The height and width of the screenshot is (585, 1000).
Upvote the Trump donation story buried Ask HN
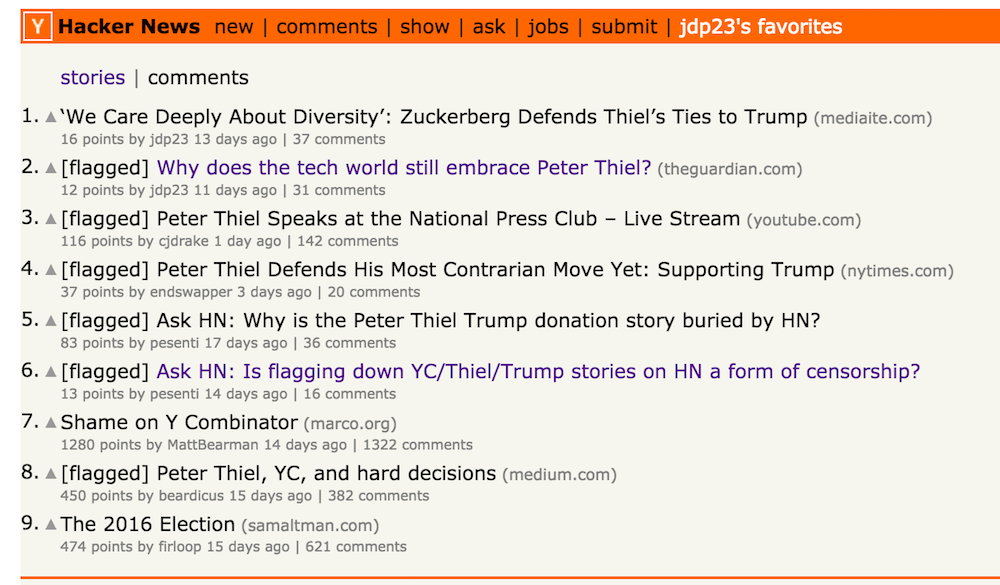[x=51, y=321]
